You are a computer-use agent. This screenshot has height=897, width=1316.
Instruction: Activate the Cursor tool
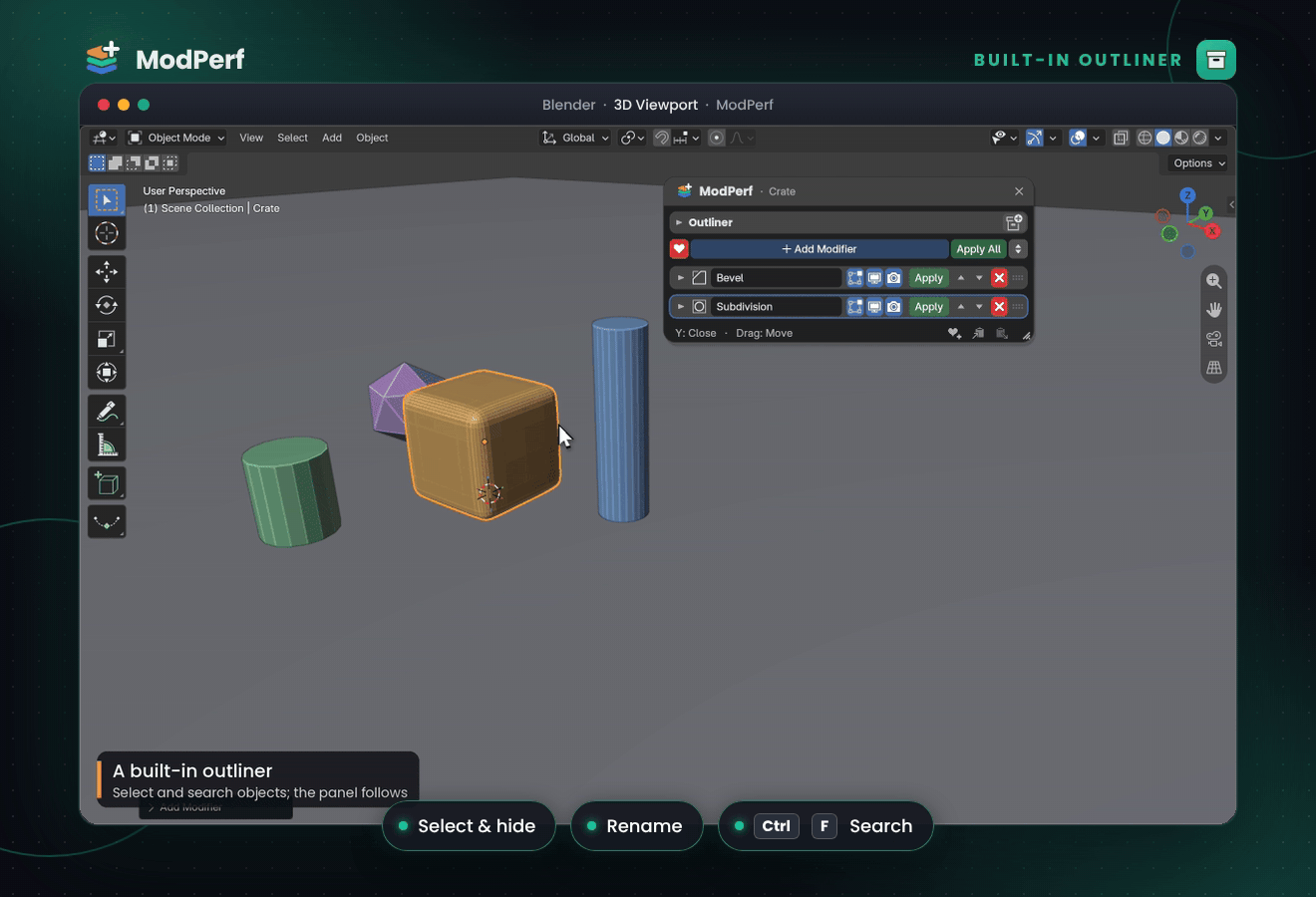click(x=107, y=233)
